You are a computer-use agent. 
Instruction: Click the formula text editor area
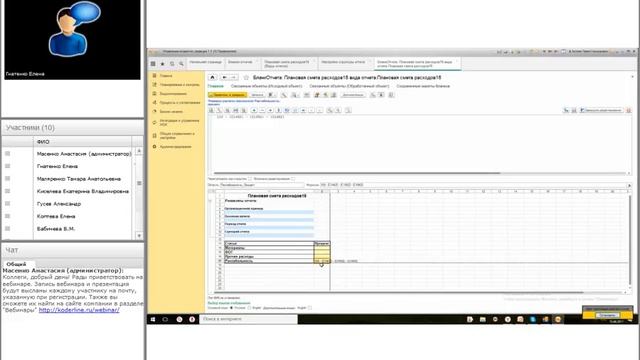pyautogui.click(x=419, y=142)
